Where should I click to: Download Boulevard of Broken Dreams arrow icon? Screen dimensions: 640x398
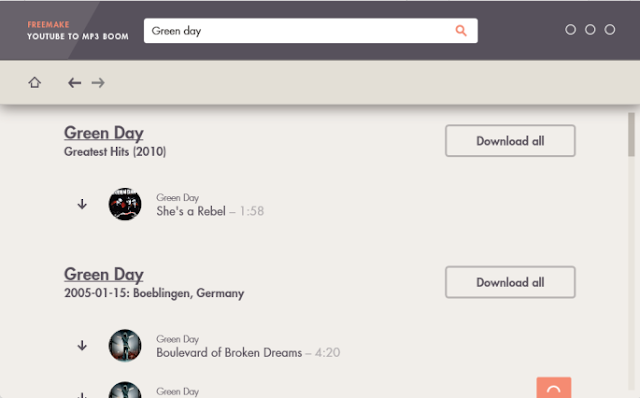pos(82,345)
